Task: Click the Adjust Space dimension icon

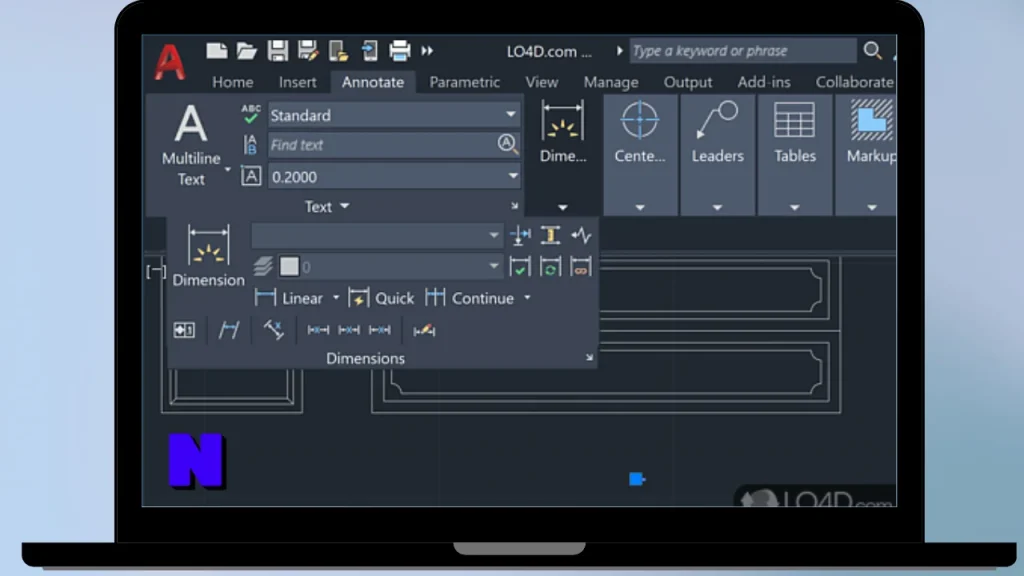Action: (551, 235)
